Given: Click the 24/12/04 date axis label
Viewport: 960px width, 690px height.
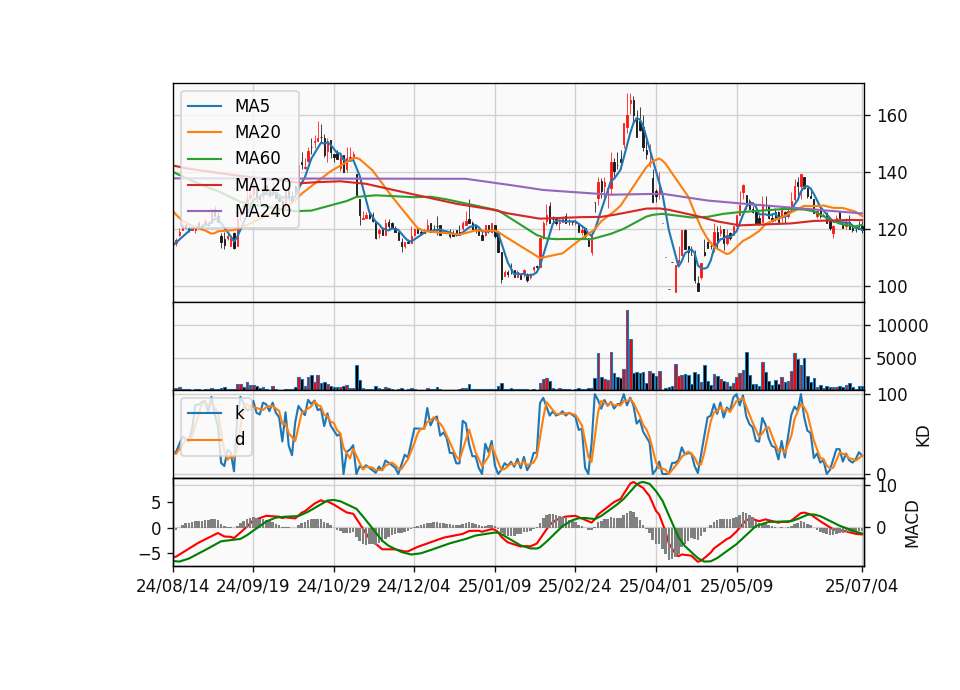Looking at the screenshot, I should 414,587.
